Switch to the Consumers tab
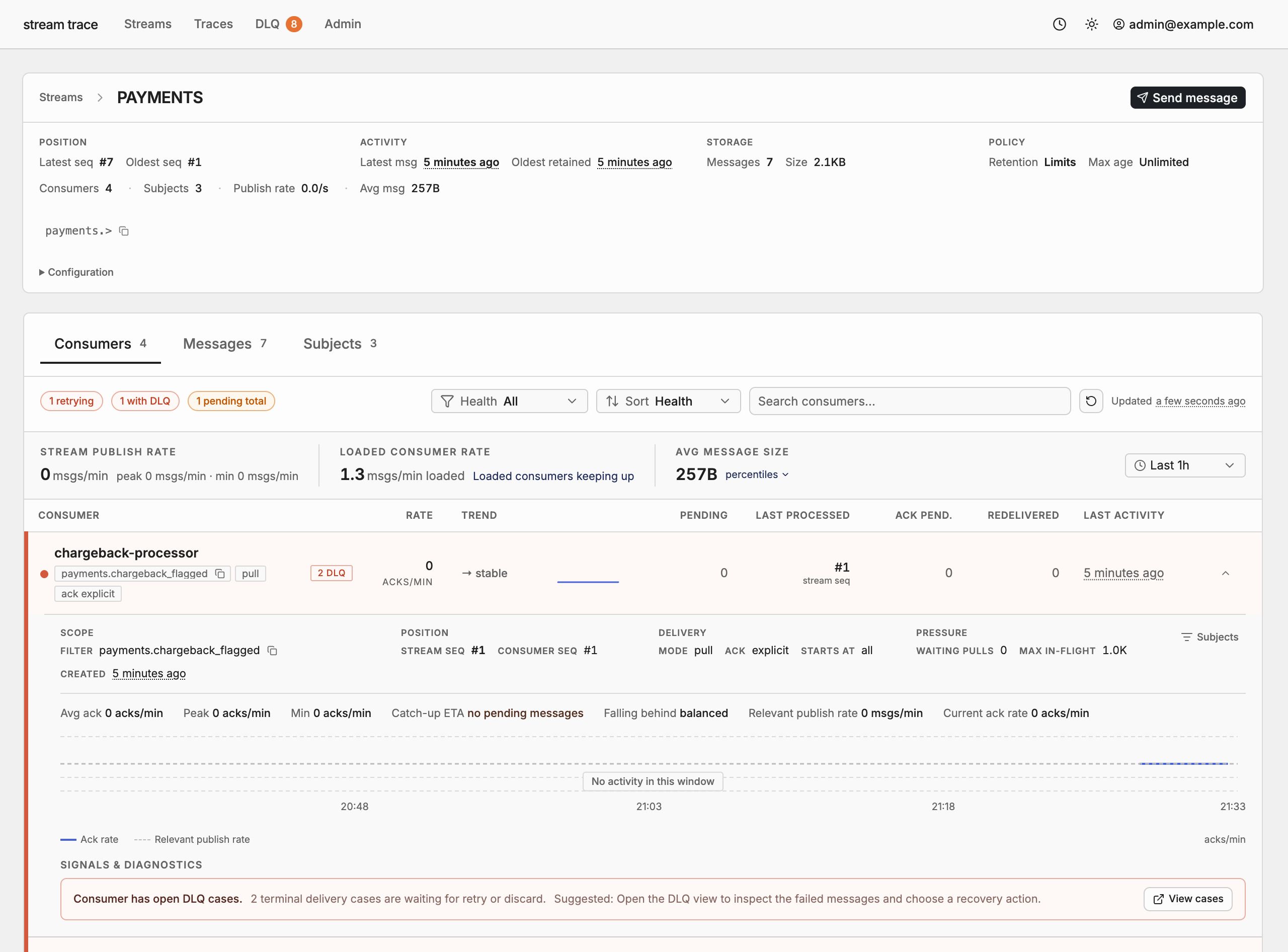This screenshot has height=952, width=1288. click(x=100, y=344)
